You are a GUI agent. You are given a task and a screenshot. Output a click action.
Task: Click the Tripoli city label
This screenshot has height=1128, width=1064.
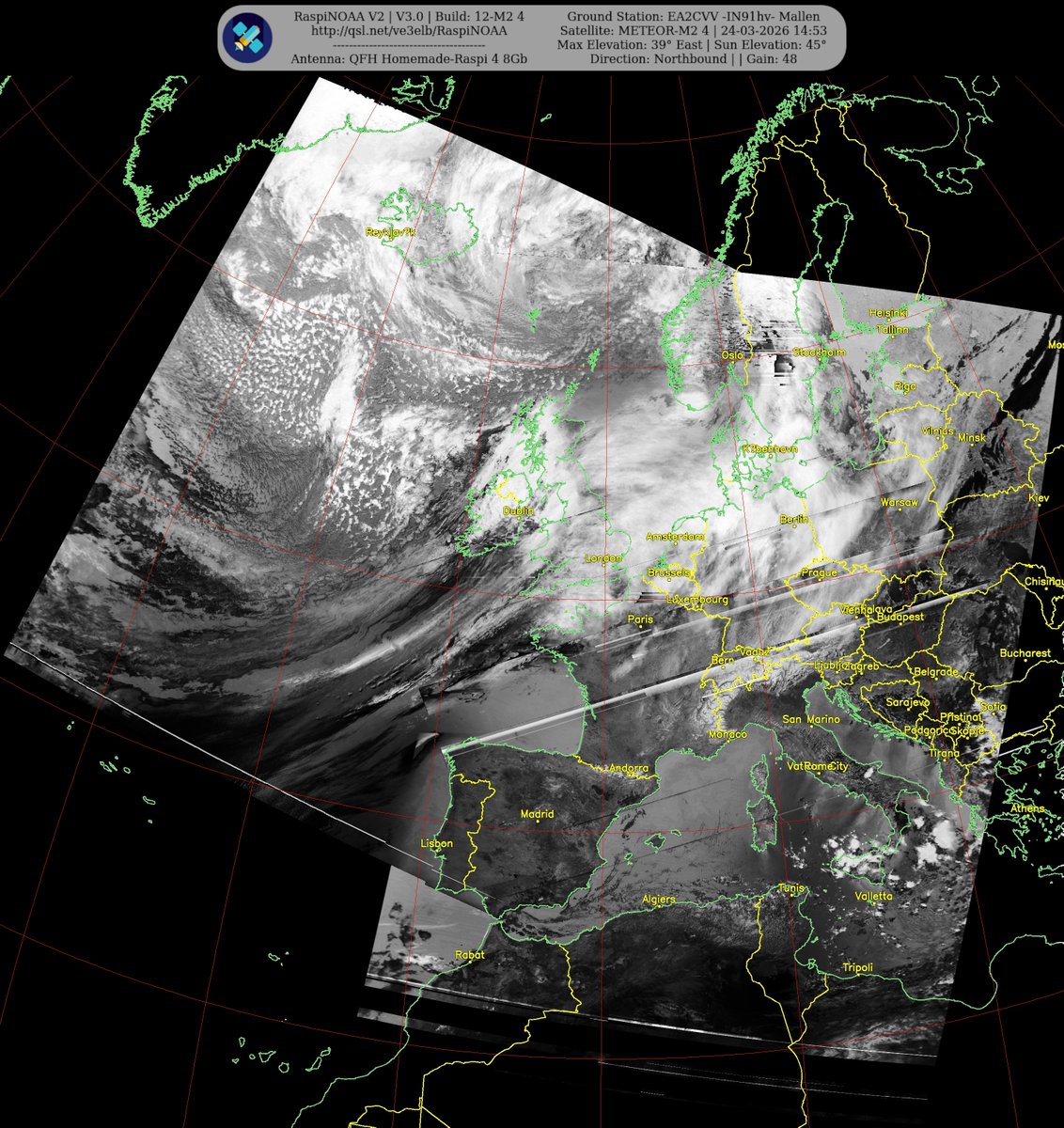857,967
